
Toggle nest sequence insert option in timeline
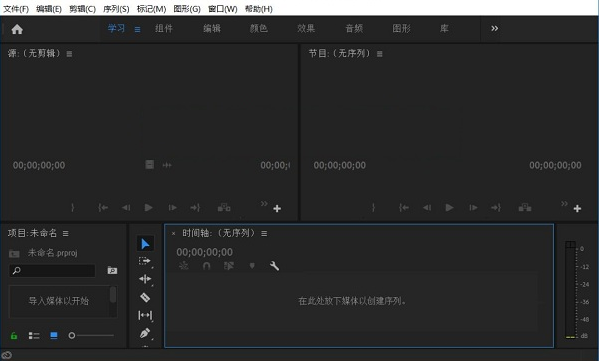click(184, 265)
